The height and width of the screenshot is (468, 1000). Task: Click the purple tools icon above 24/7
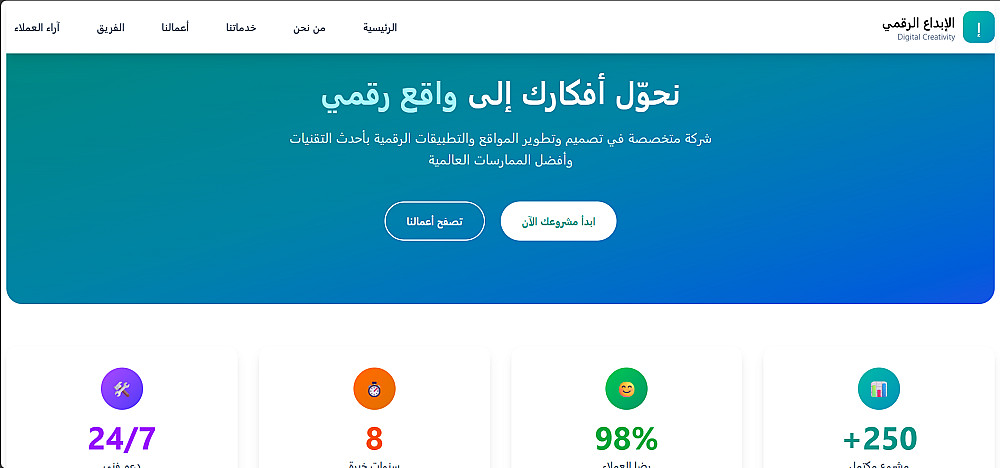[122, 389]
